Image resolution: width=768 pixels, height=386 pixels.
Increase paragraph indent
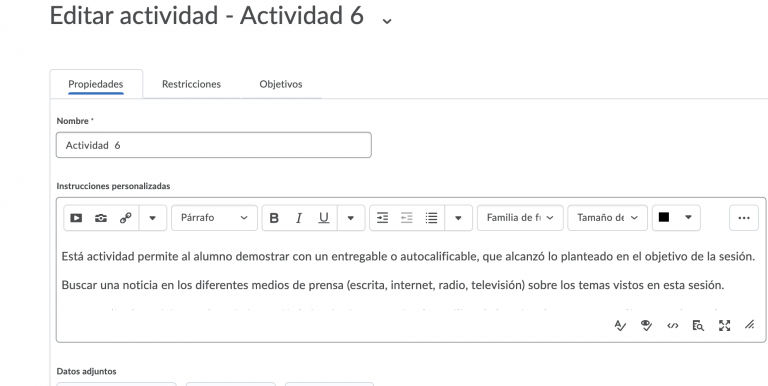pos(382,218)
